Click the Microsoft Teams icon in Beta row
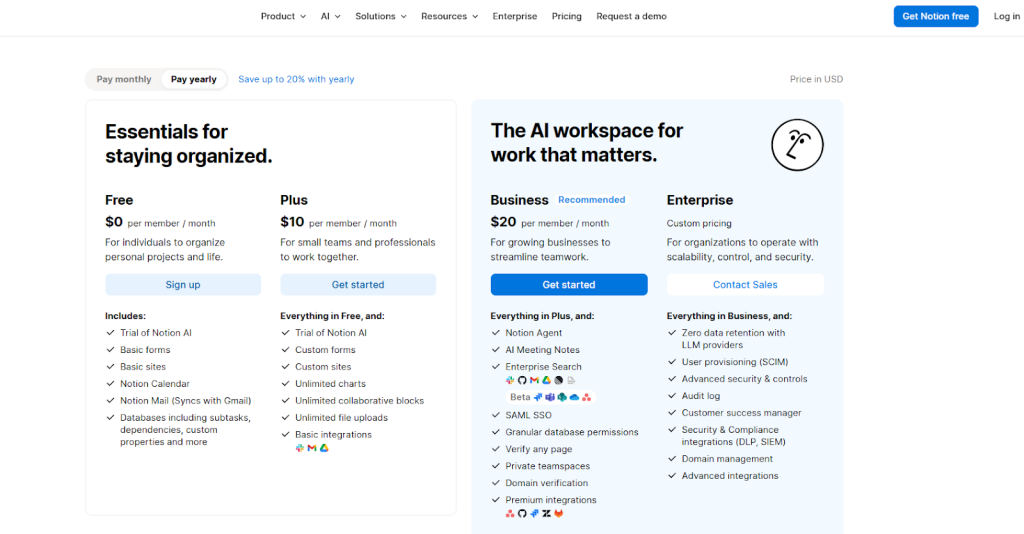Screen dimensions: 1024x534 (x=550, y=398)
